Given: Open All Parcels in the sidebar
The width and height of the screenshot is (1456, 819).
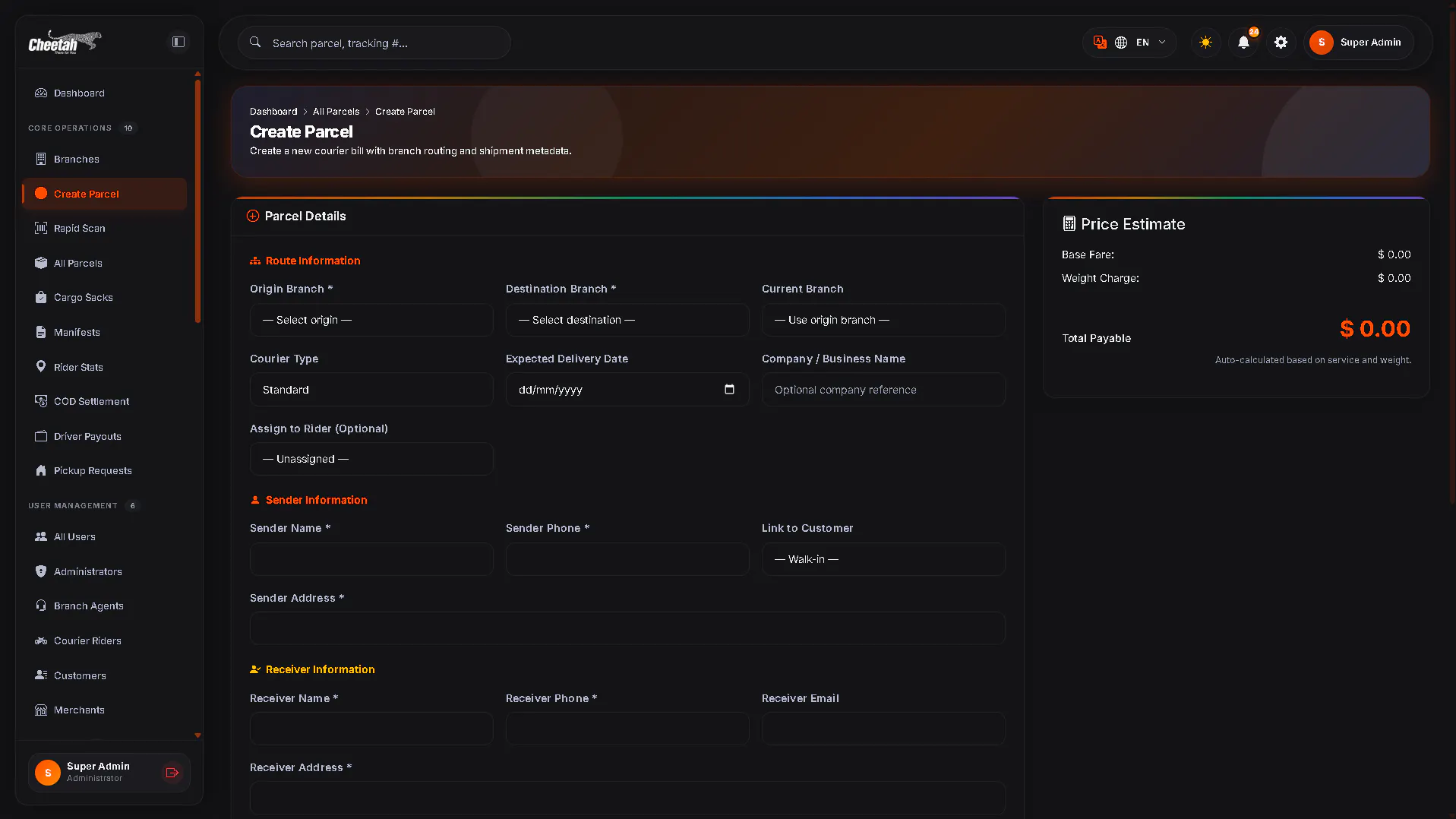Looking at the screenshot, I should [105, 264].
